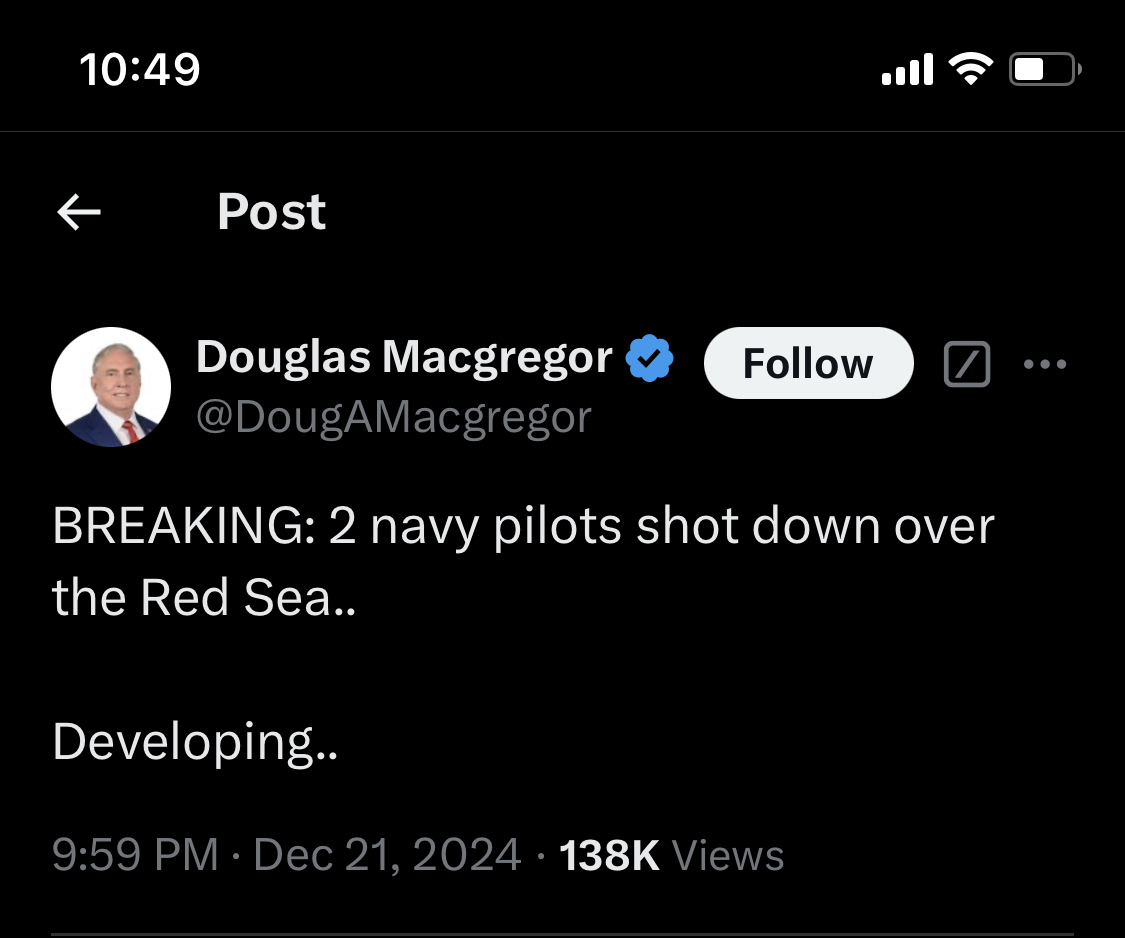
Task: Click the Red Sea text line
Action: (x=203, y=598)
